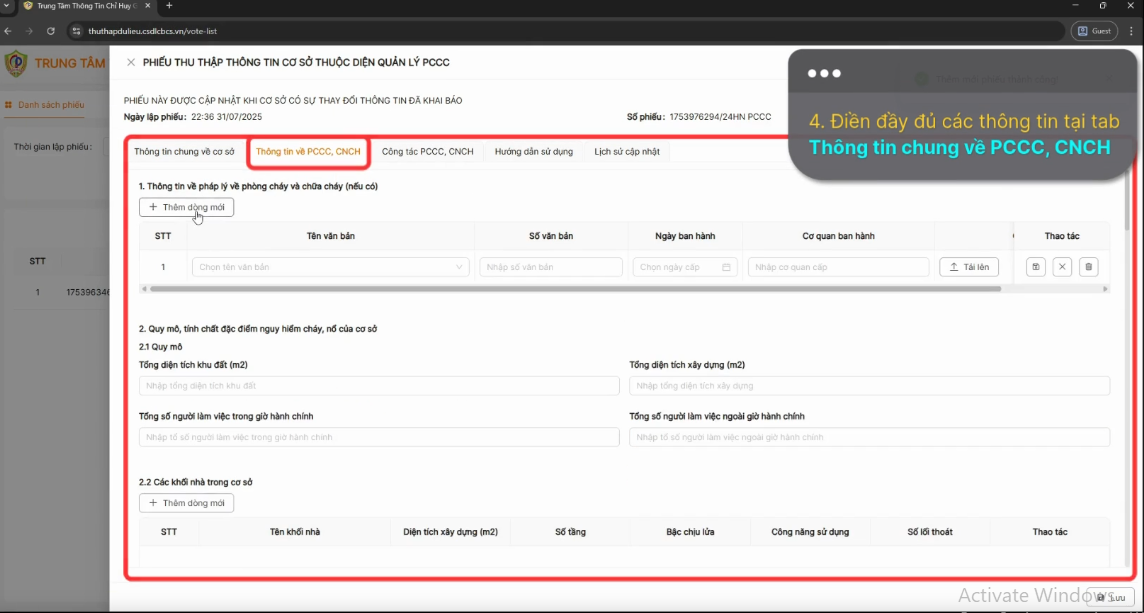Open the Chọn tên văn bản dropdown
Screen dimensions: 1144x613
[331, 267]
